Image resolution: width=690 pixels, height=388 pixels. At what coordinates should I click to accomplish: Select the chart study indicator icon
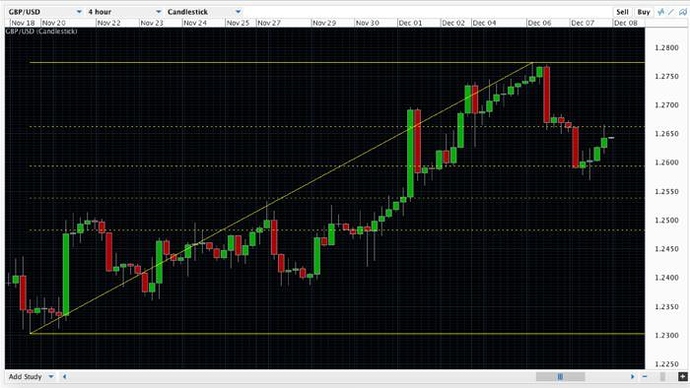tap(661, 12)
